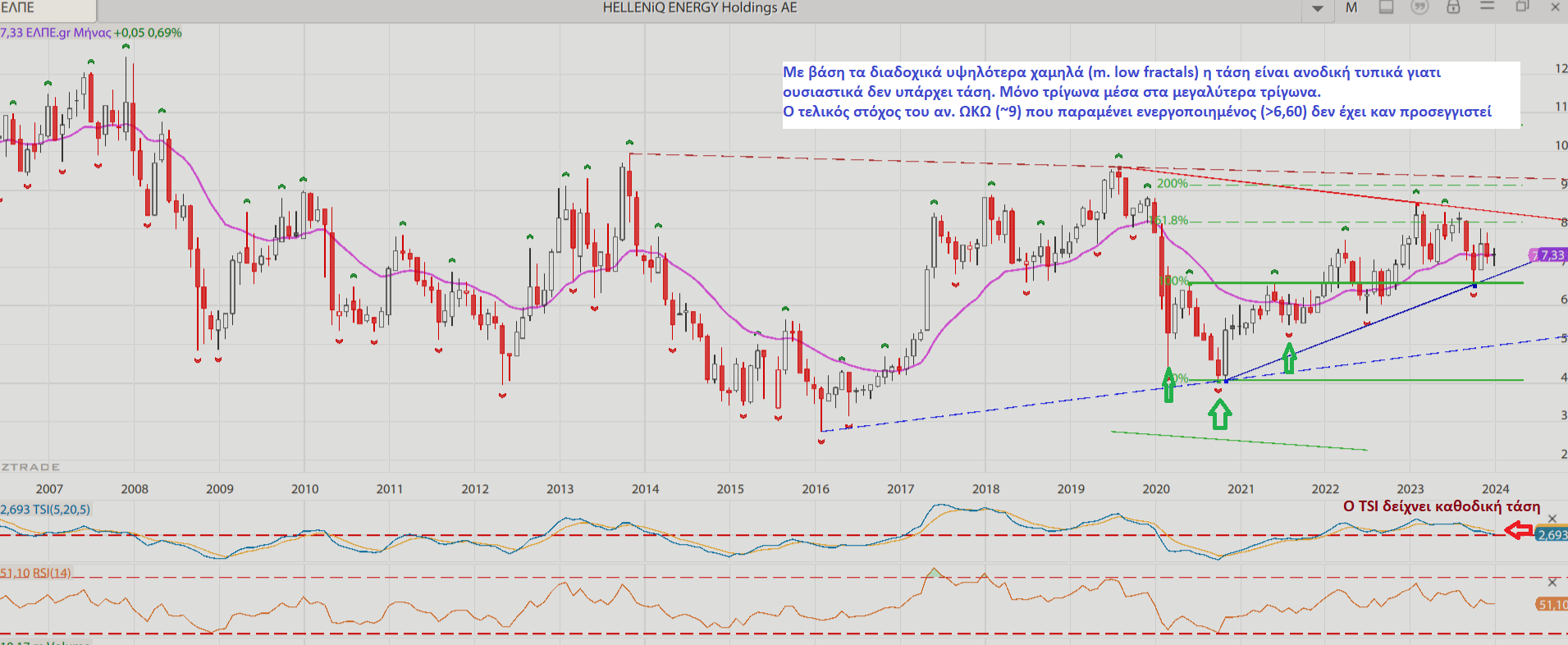Click the 2013 label on time axis
Screen dimensions: 1568x645
(560, 489)
